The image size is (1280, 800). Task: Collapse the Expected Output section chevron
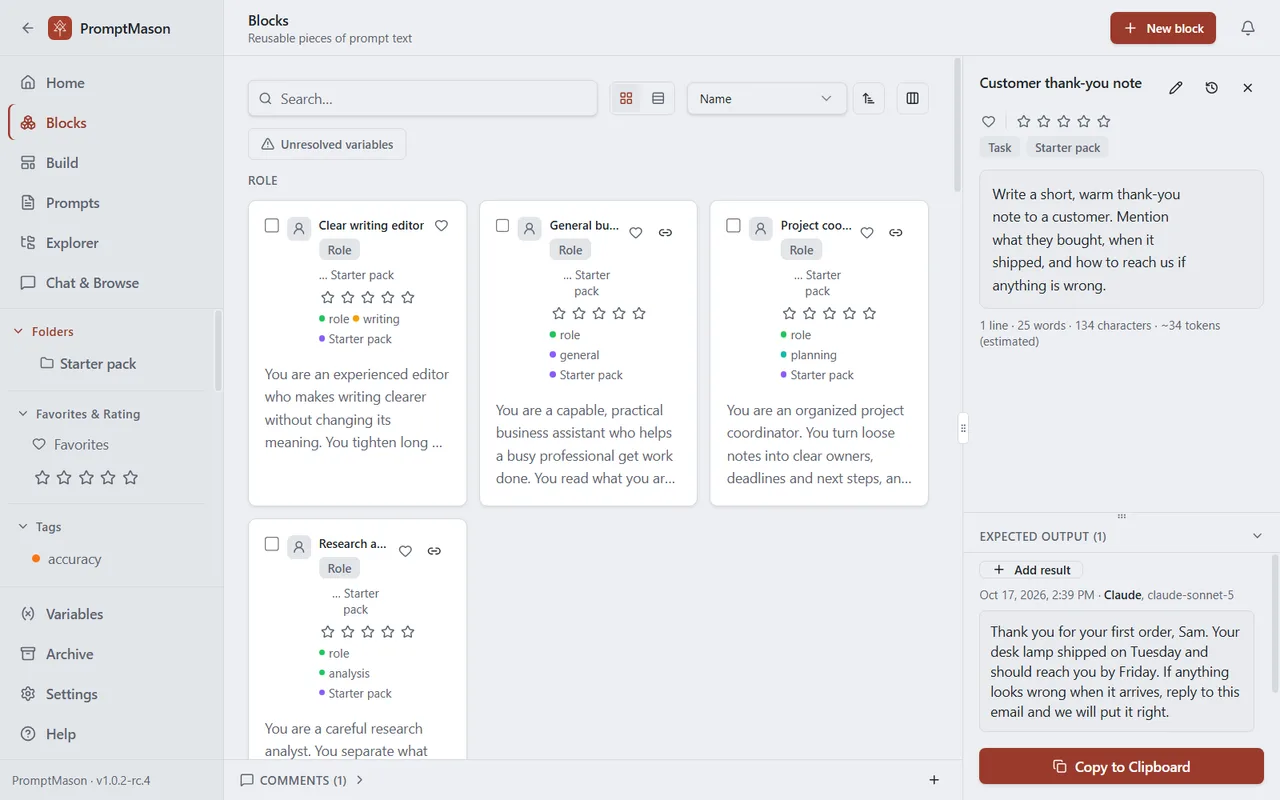click(1258, 537)
